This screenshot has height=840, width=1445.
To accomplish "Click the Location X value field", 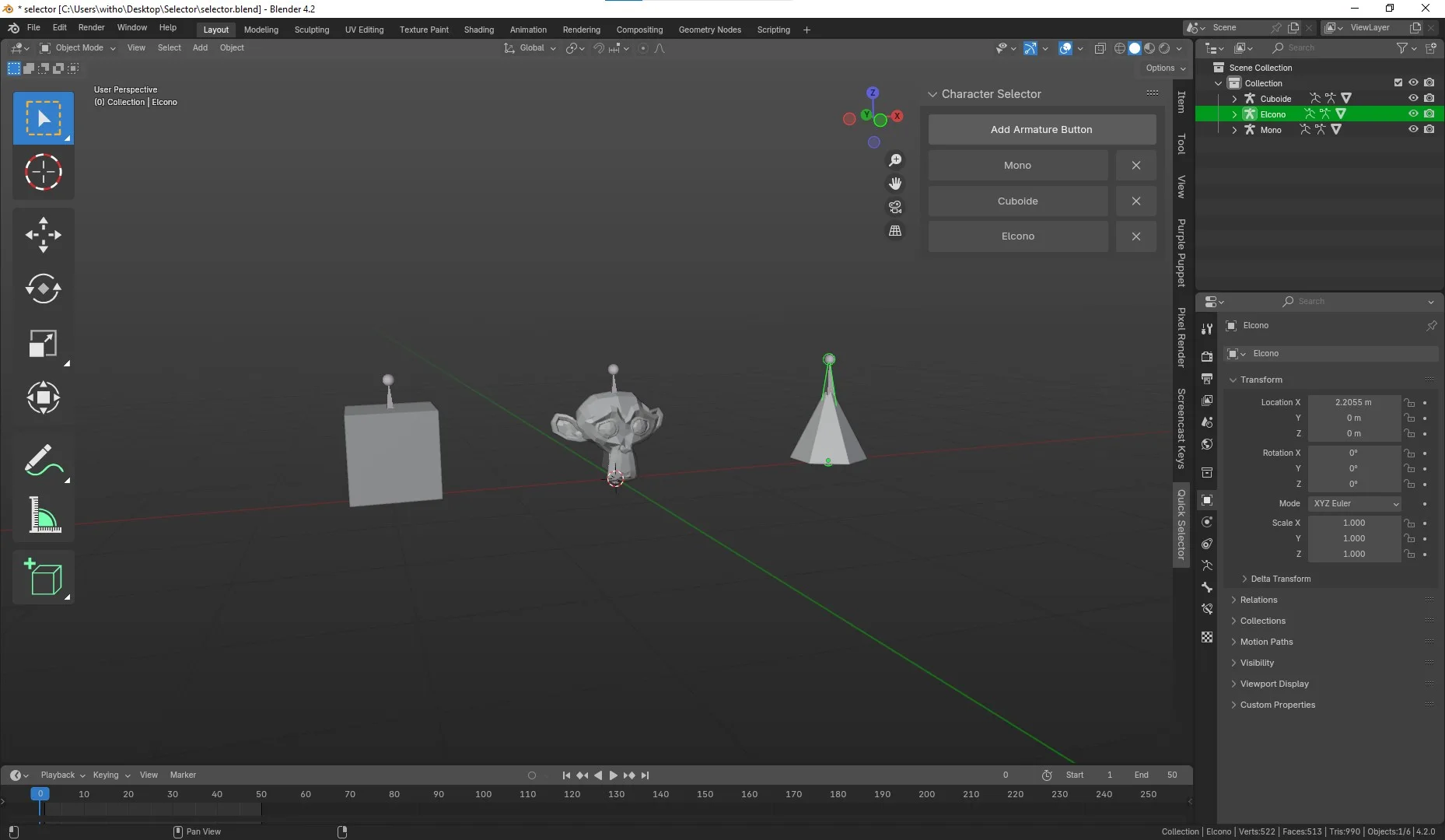I will pyautogui.click(x=1354, y=402).
